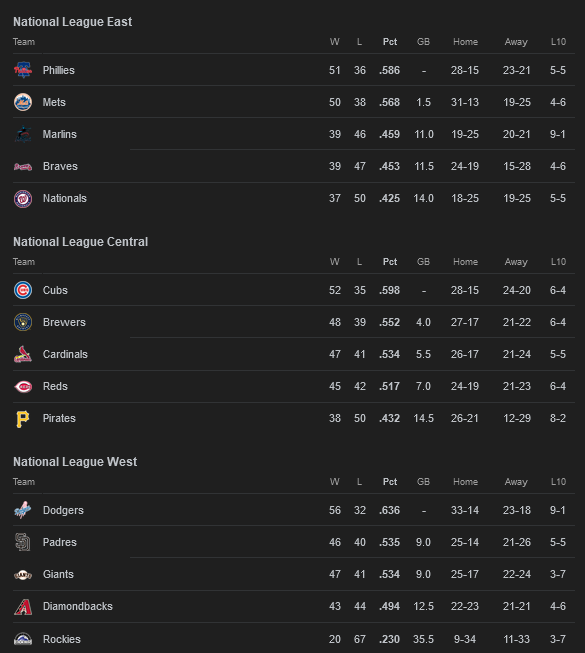The width and height of the screenshot is (585, 653).
Task: Select the Nationals team logo
Action: pyautogui.click(x=23, y=198)
